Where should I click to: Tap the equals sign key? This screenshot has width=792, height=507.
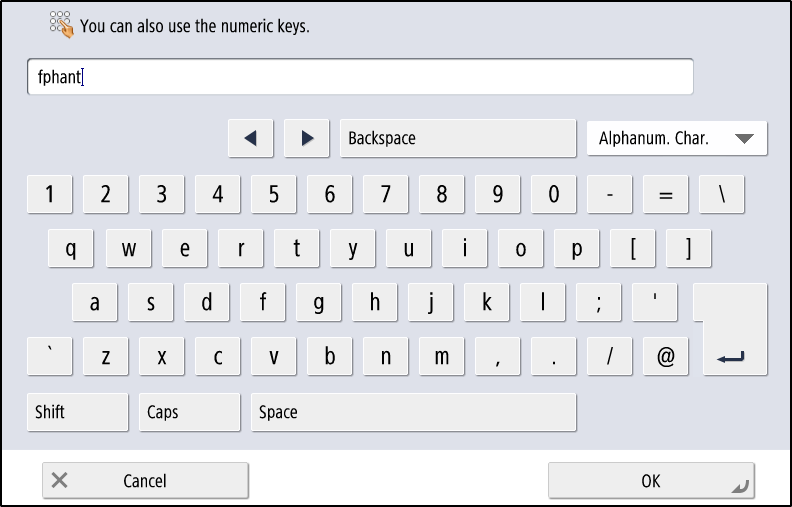point(666,194)
